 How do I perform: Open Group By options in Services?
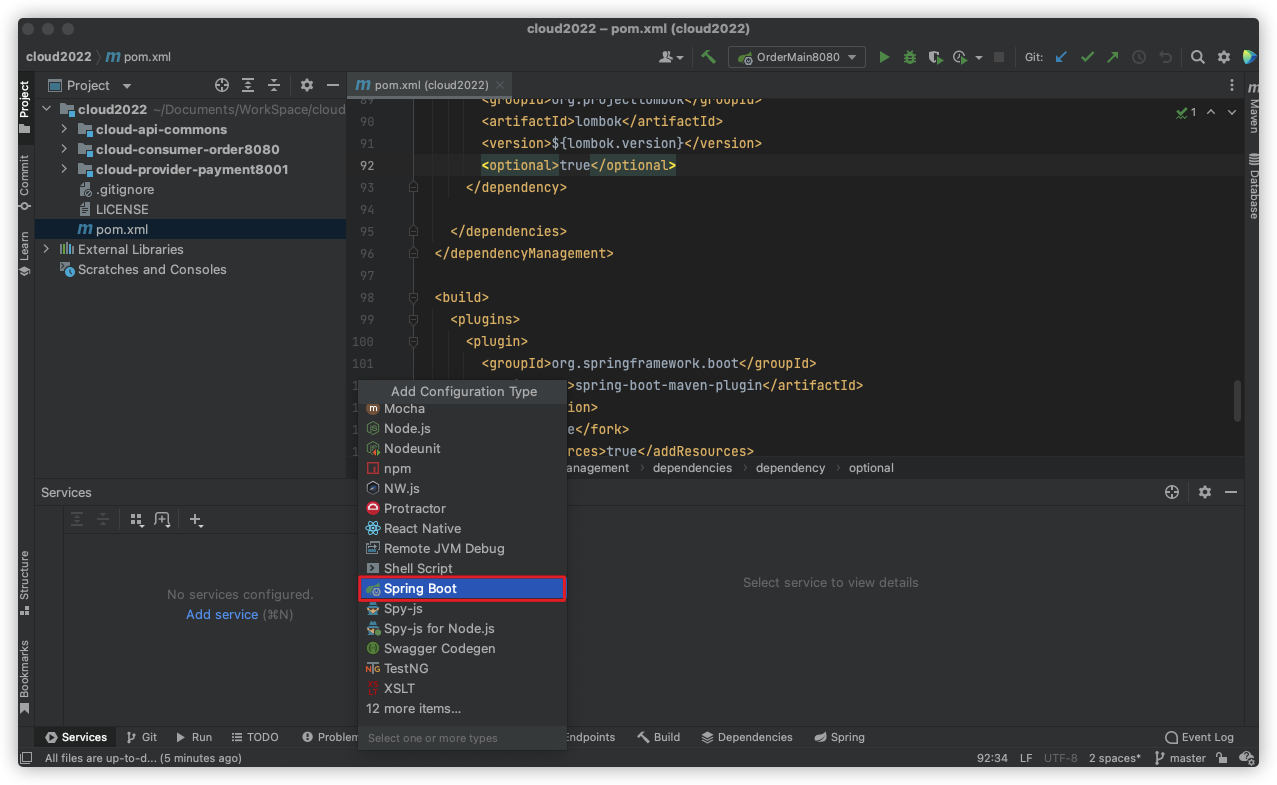click(x=137, y=520)
